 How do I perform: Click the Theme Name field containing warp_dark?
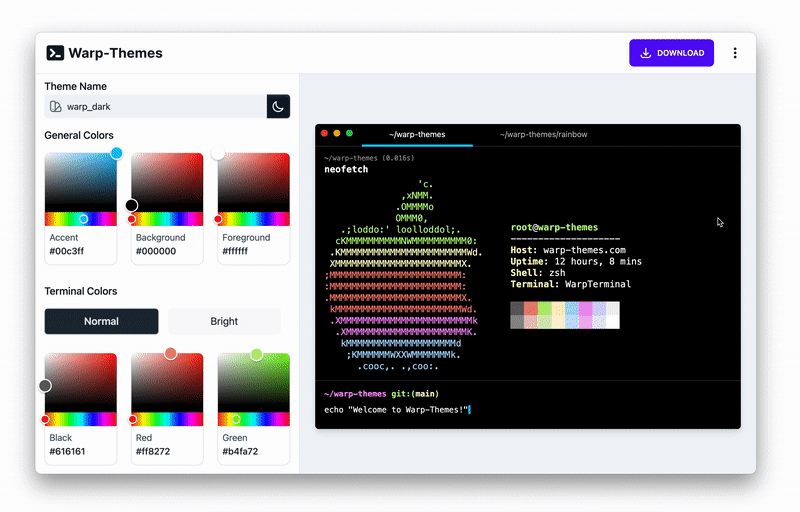pos(156,106)
